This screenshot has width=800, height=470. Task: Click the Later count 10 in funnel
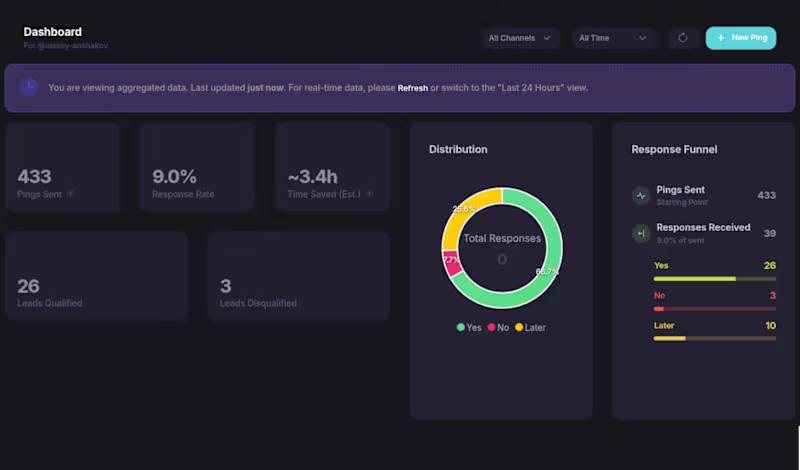pos(770,326)
